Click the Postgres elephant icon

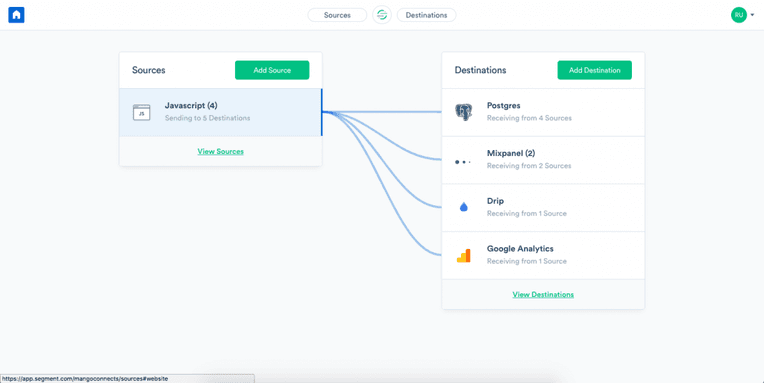[x=463, y=112]
